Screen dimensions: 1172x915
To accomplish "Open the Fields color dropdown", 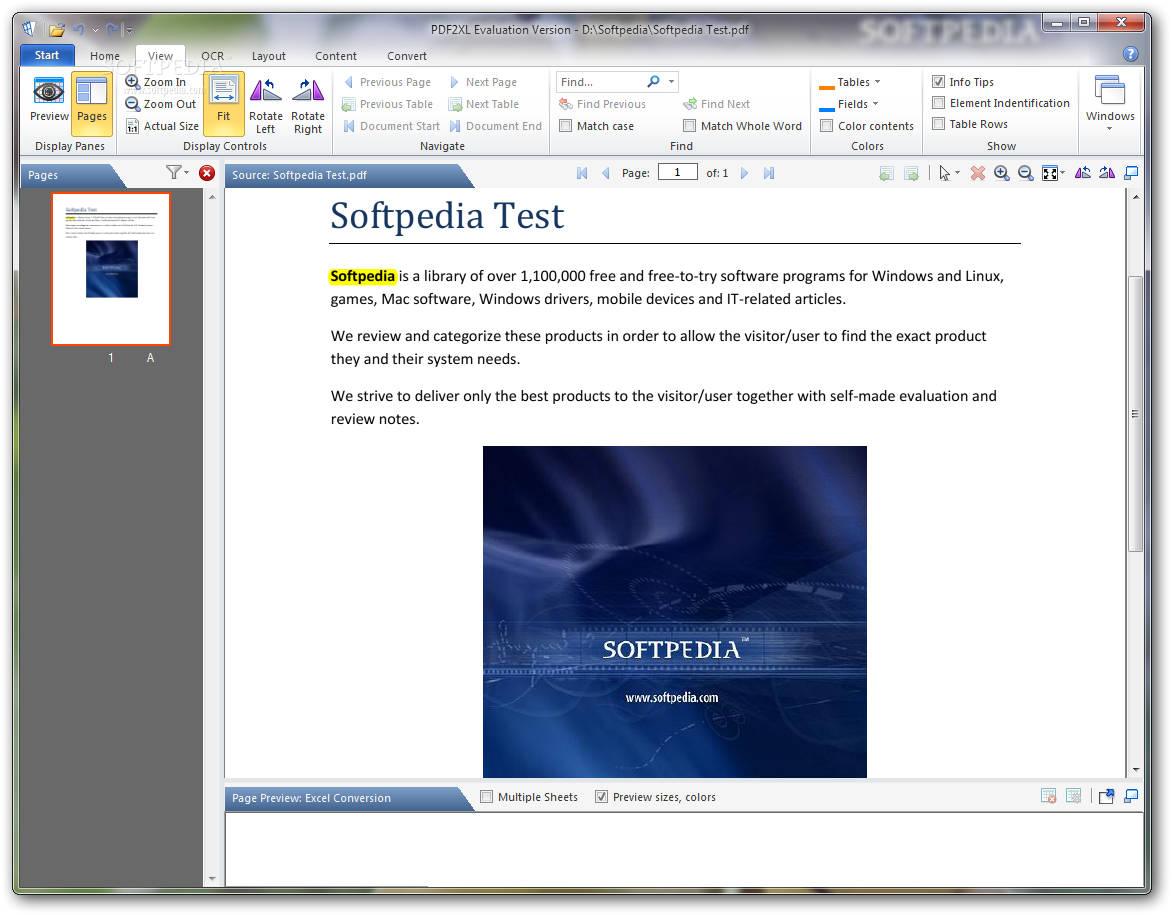I will point(849,104).
